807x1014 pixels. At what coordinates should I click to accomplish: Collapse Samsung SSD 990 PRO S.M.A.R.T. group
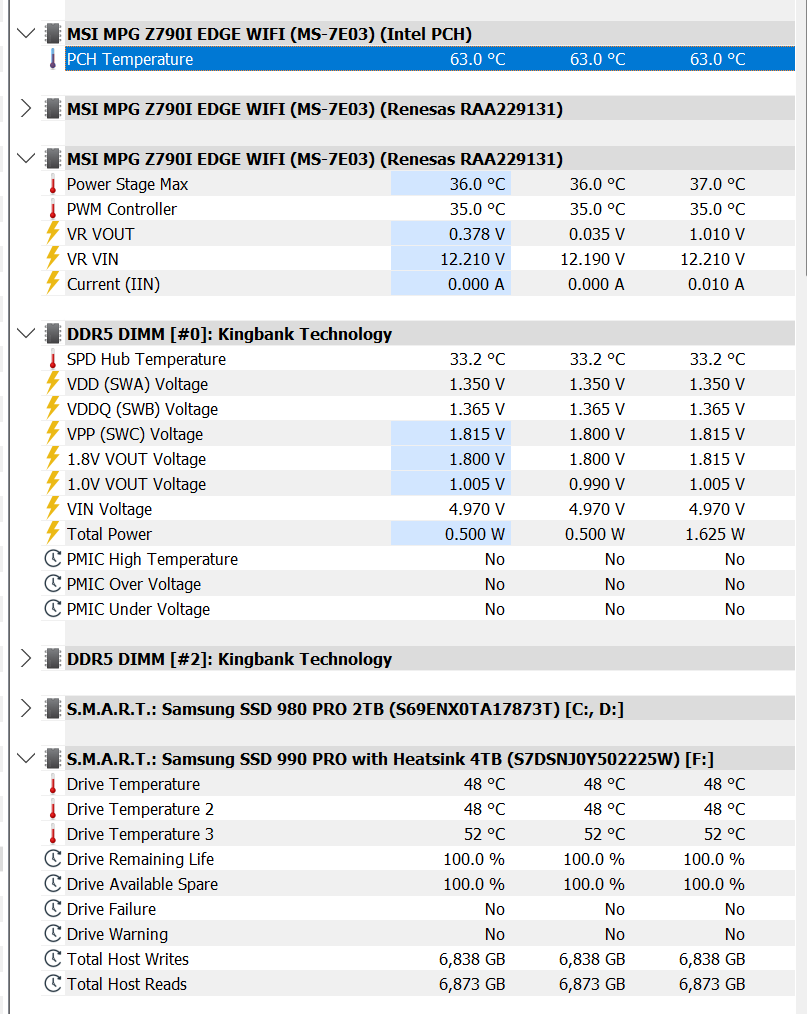click(x=26, y=759)
